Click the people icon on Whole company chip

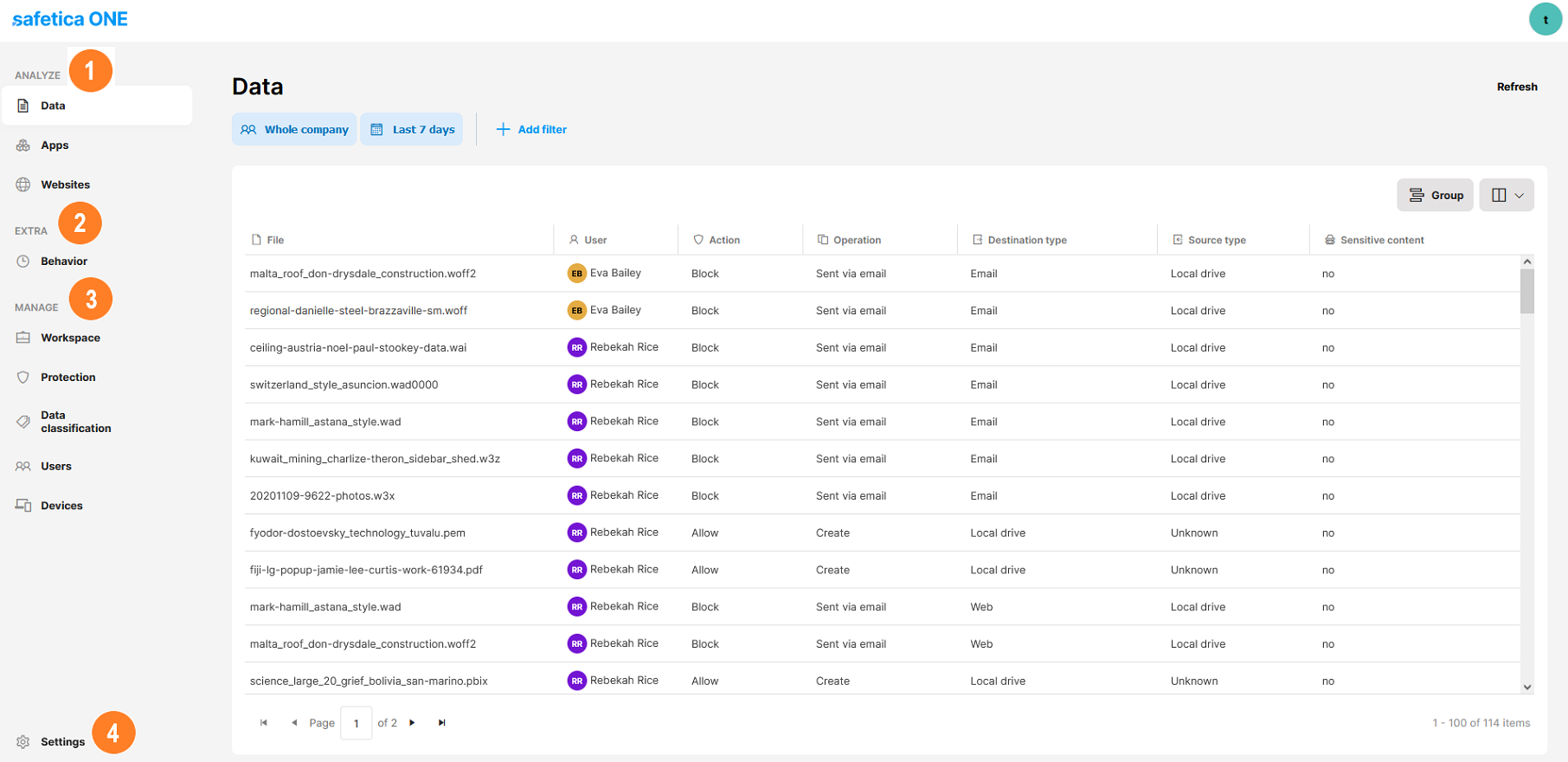point(248,129)
